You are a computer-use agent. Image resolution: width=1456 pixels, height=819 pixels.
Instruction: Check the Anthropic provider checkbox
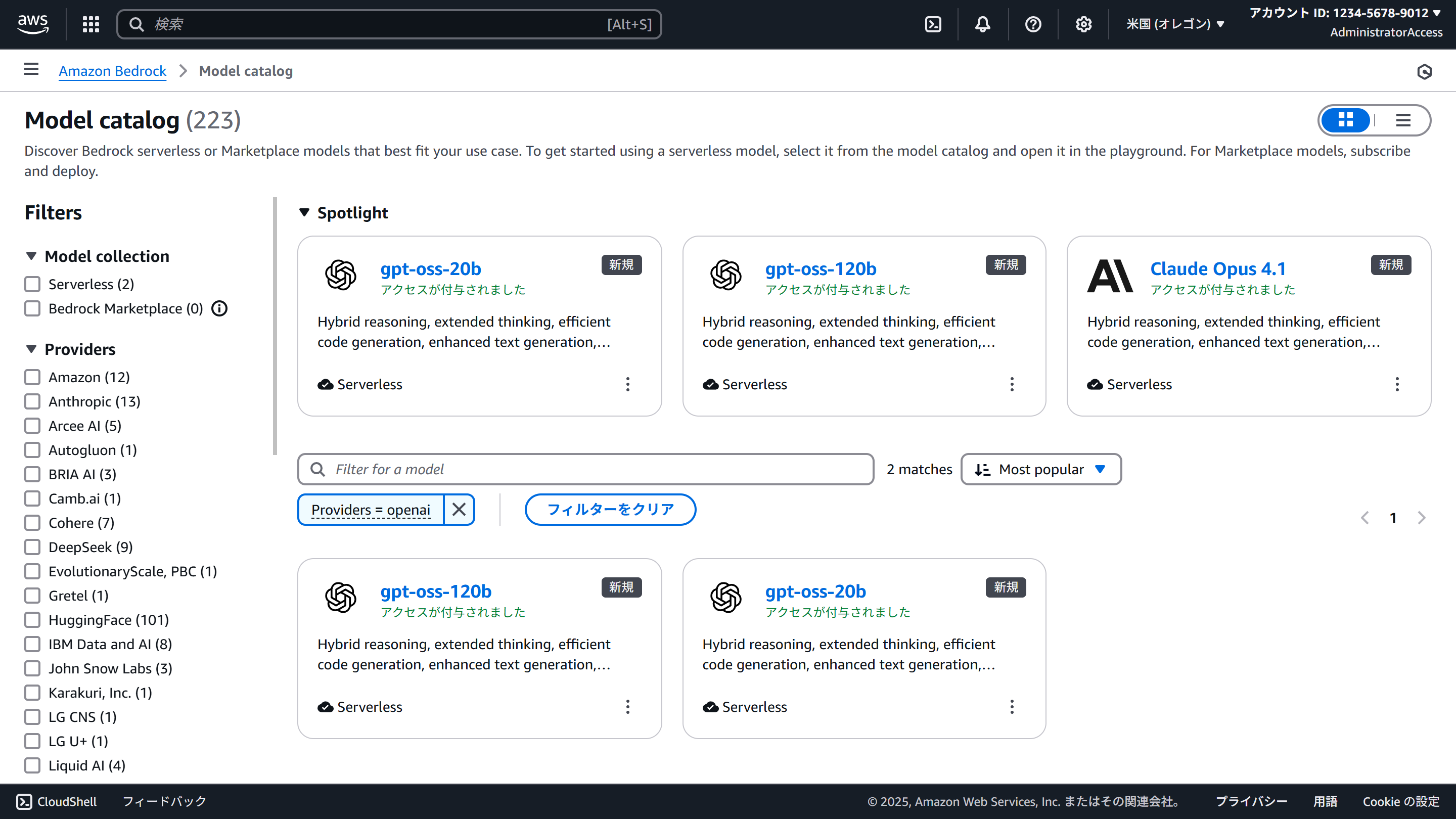point(33,401)
